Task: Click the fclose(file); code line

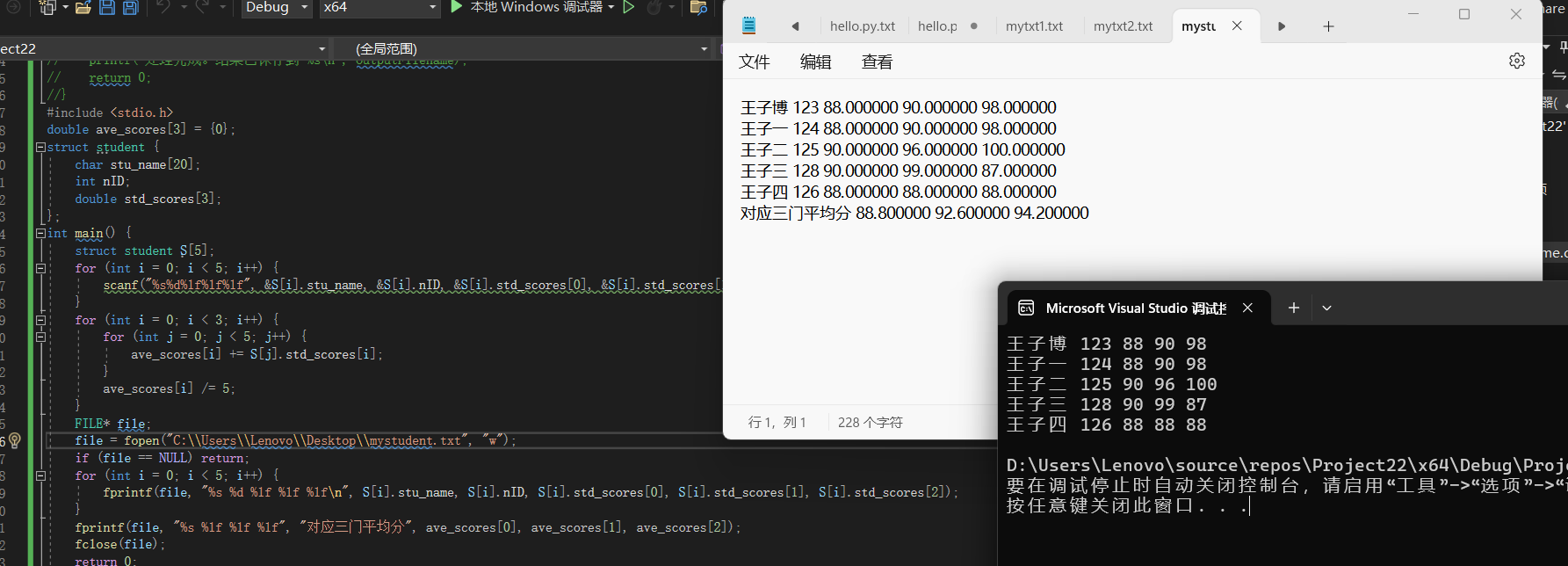Action: [119, 544]
